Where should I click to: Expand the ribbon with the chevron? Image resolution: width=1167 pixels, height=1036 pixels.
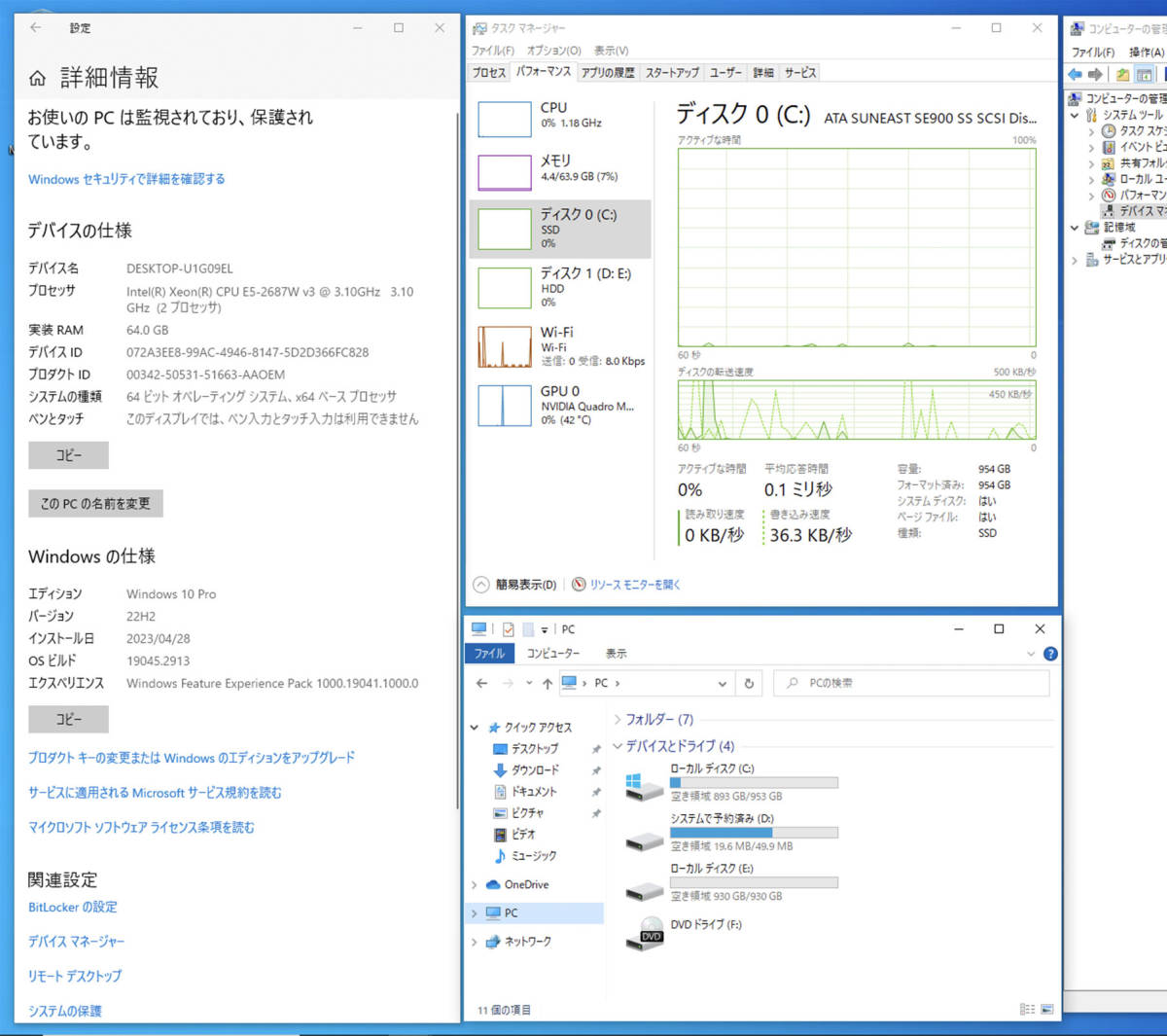(x=1031, y=654)
